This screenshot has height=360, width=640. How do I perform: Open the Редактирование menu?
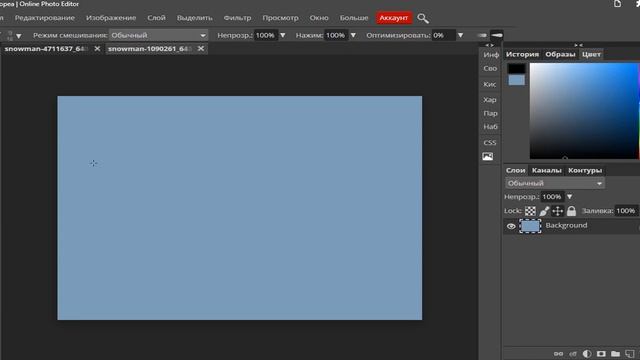click(44, 18)
